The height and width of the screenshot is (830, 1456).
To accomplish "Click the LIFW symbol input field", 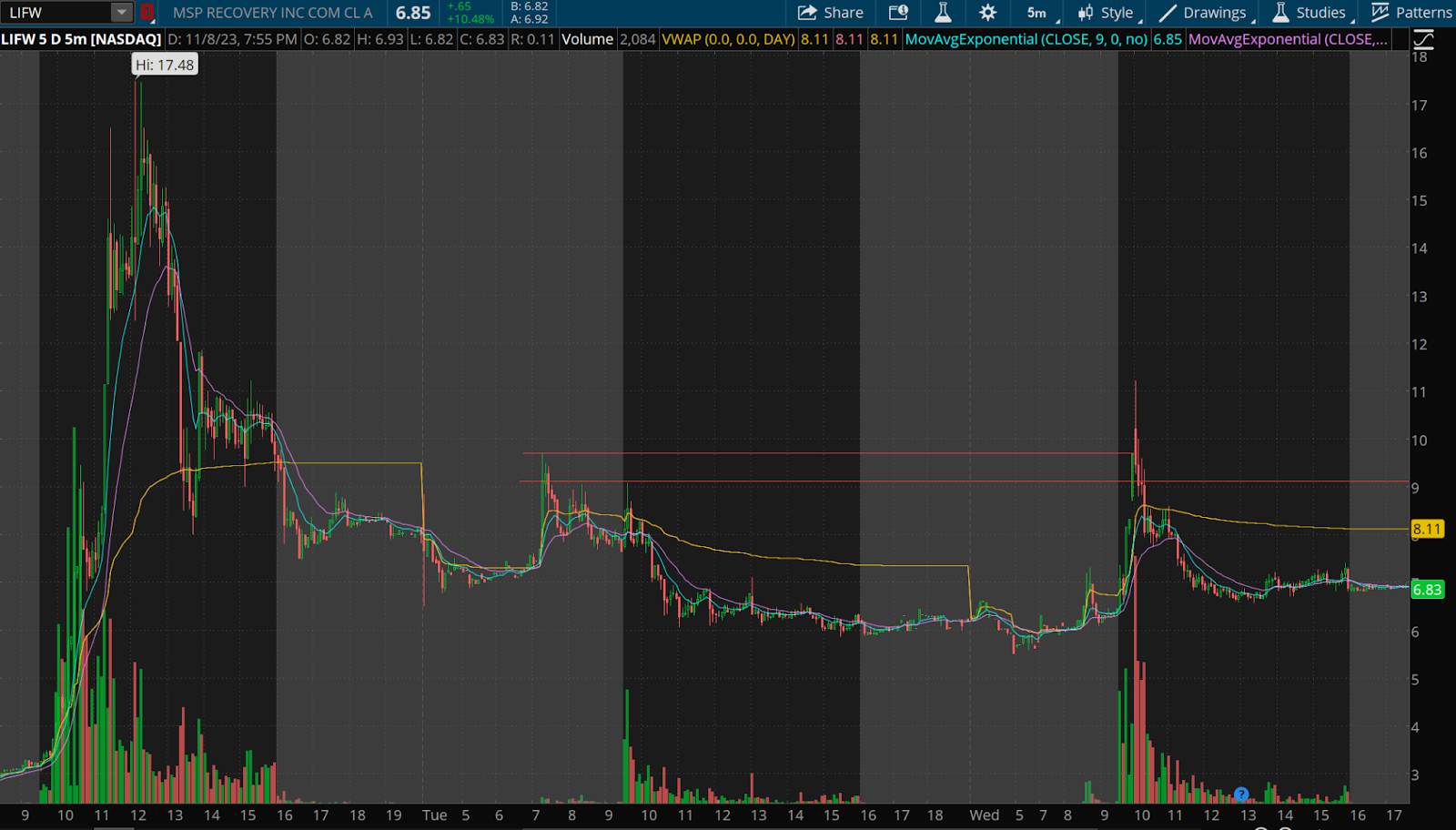I will click(56, 13).
